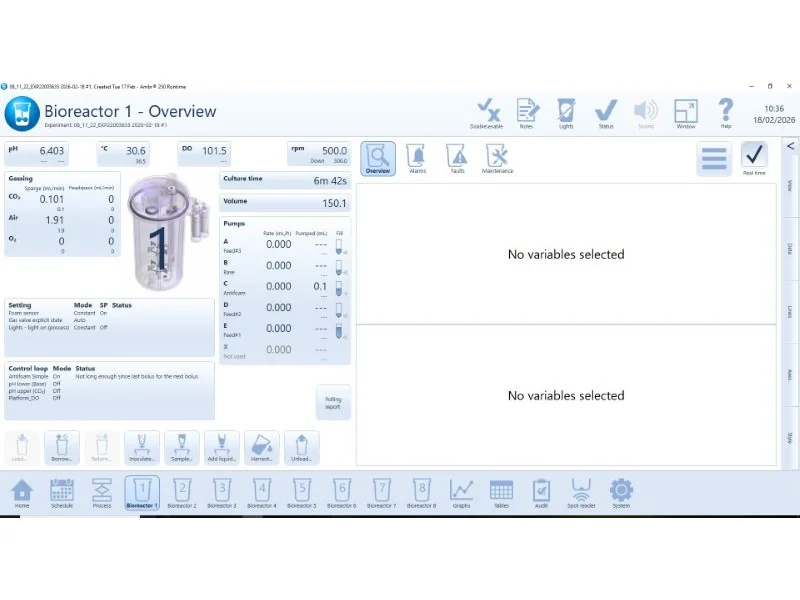Go to the Home screen icon
Image resolution: width=800 pixels, height=600 pixels.
pos(22,493)
